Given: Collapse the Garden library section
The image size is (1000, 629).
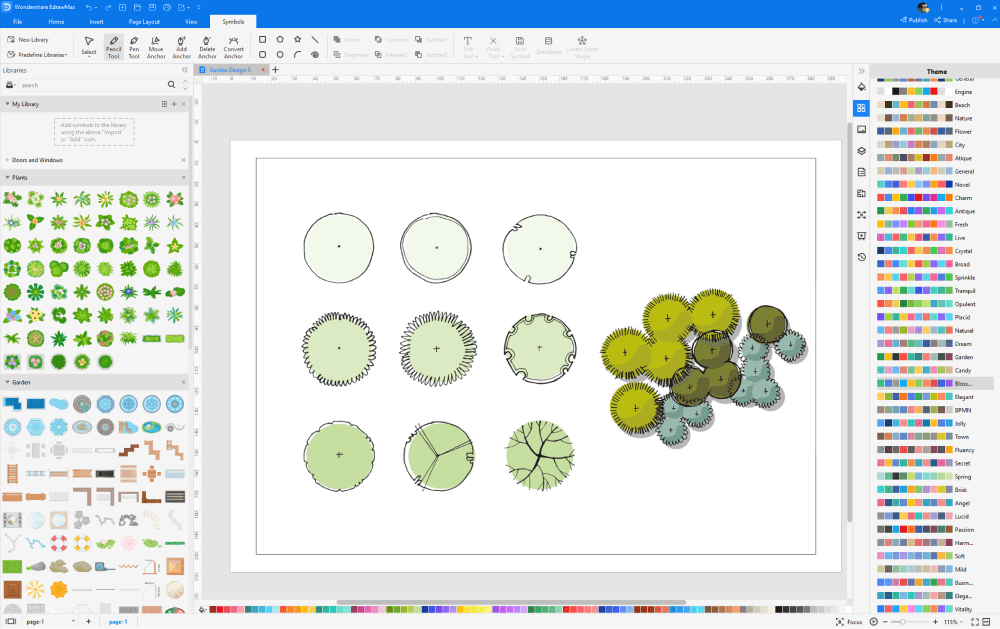Looking at the screenshot, I should pyautogui.click(x=8, y=382).
